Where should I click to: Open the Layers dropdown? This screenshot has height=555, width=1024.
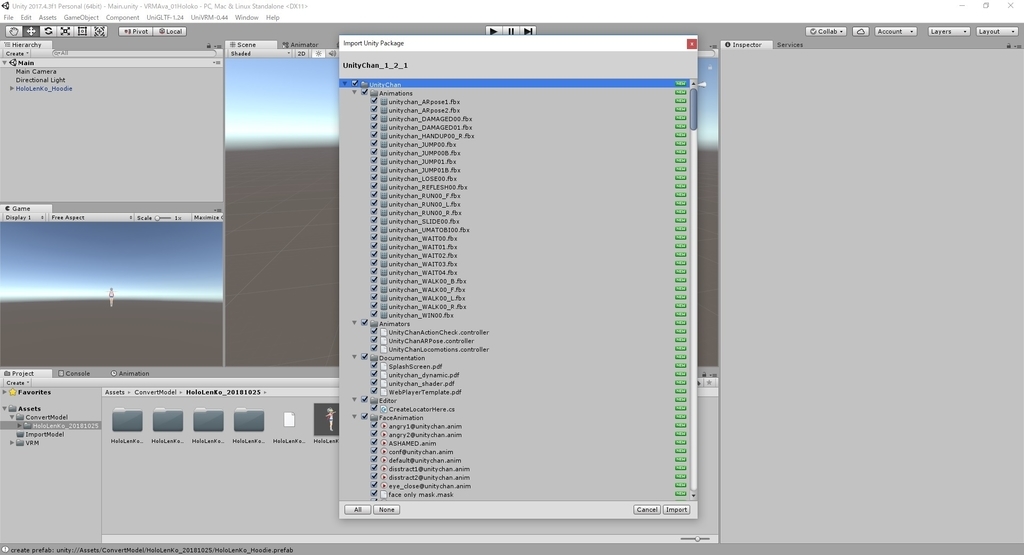947,31
